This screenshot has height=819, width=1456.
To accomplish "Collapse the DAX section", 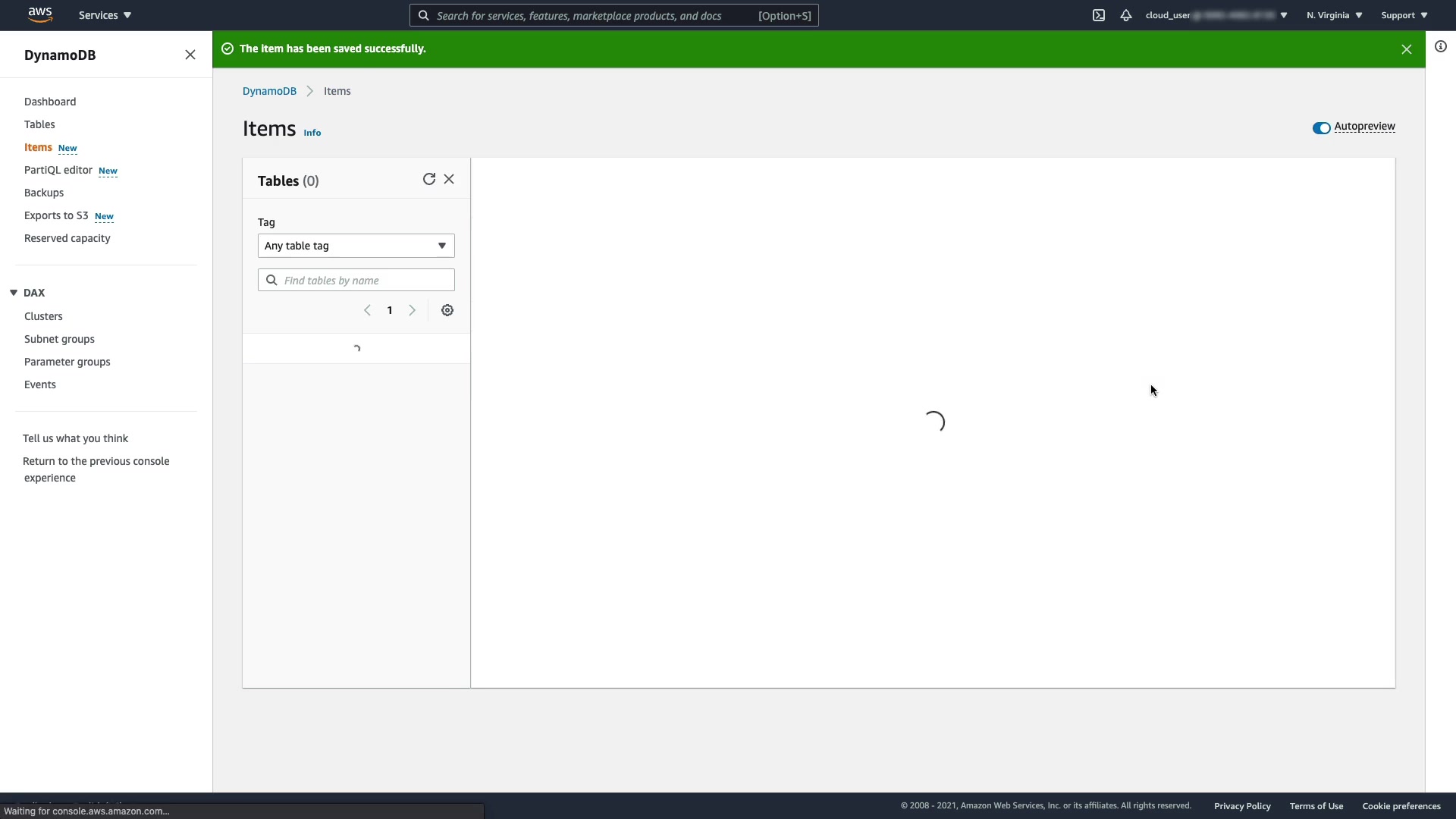I will 14,293.
